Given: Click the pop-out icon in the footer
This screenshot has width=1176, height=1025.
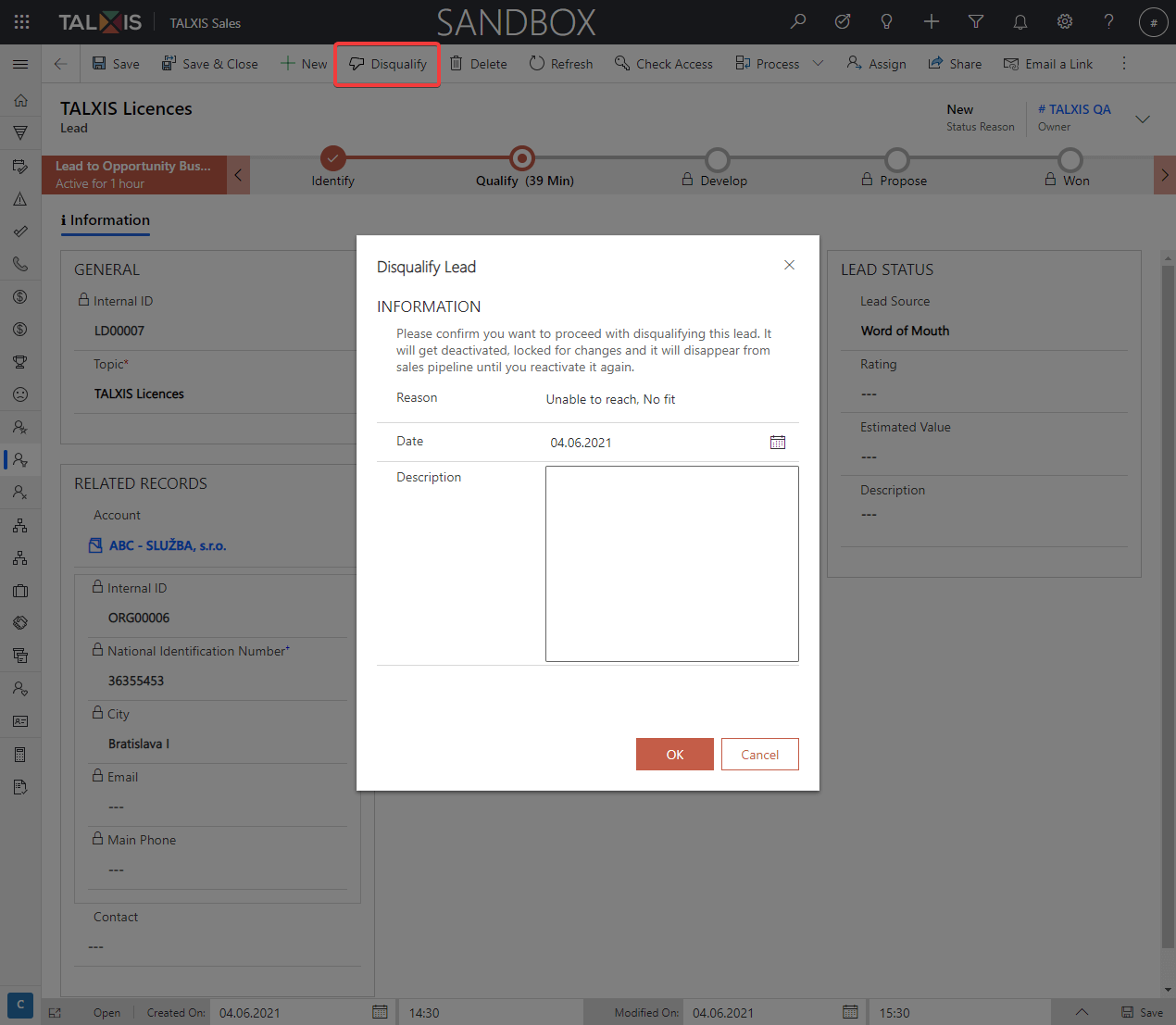Looking at the screenshot, I should pyautogui.click(x=55, y=1013).
